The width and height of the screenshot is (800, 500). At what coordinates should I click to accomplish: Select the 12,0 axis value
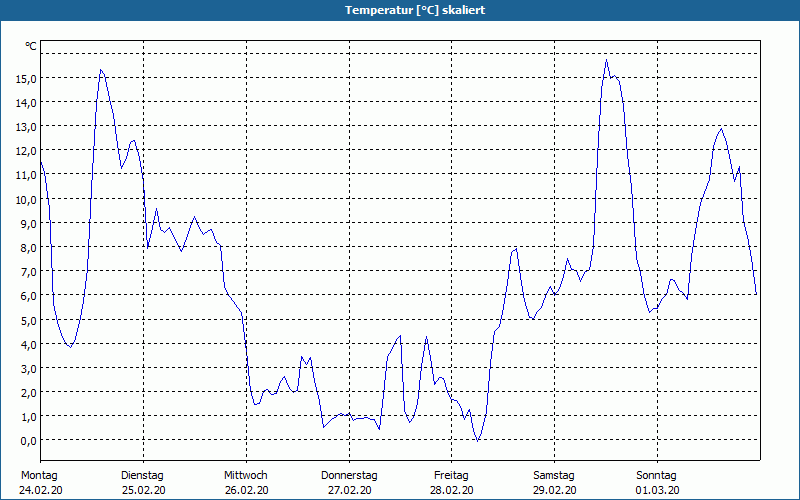[x=26, y=151]
